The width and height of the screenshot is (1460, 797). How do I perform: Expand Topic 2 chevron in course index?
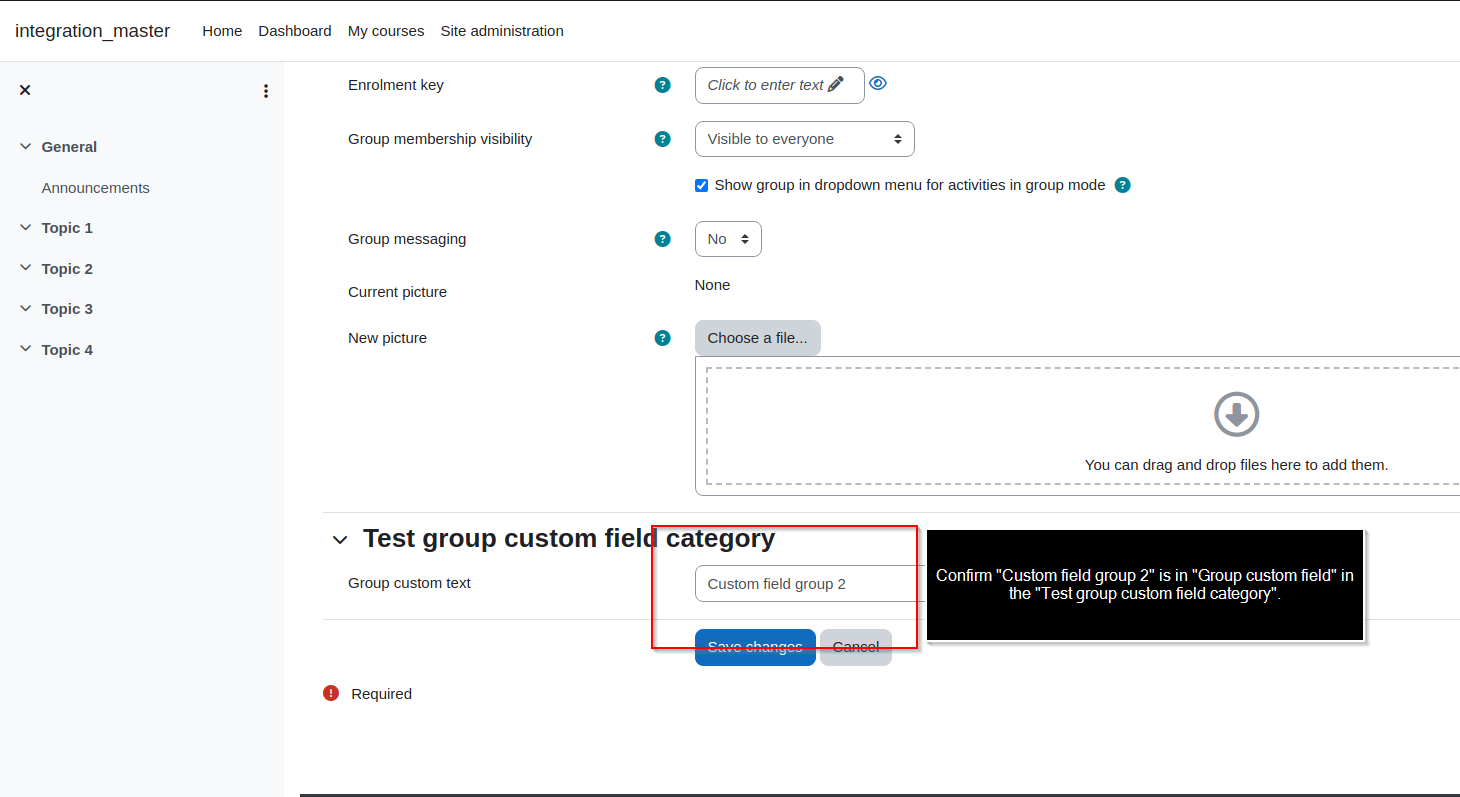point(25,268)
